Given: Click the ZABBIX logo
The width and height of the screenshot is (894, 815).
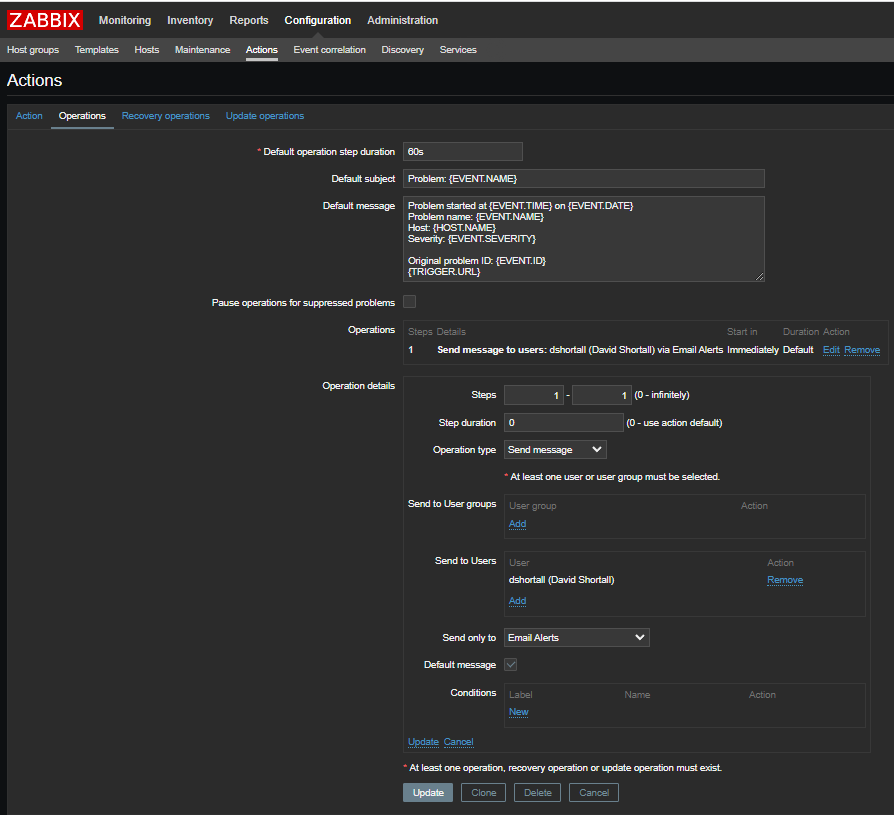Looking at the screenshot, I should click(x=45, y=20).
